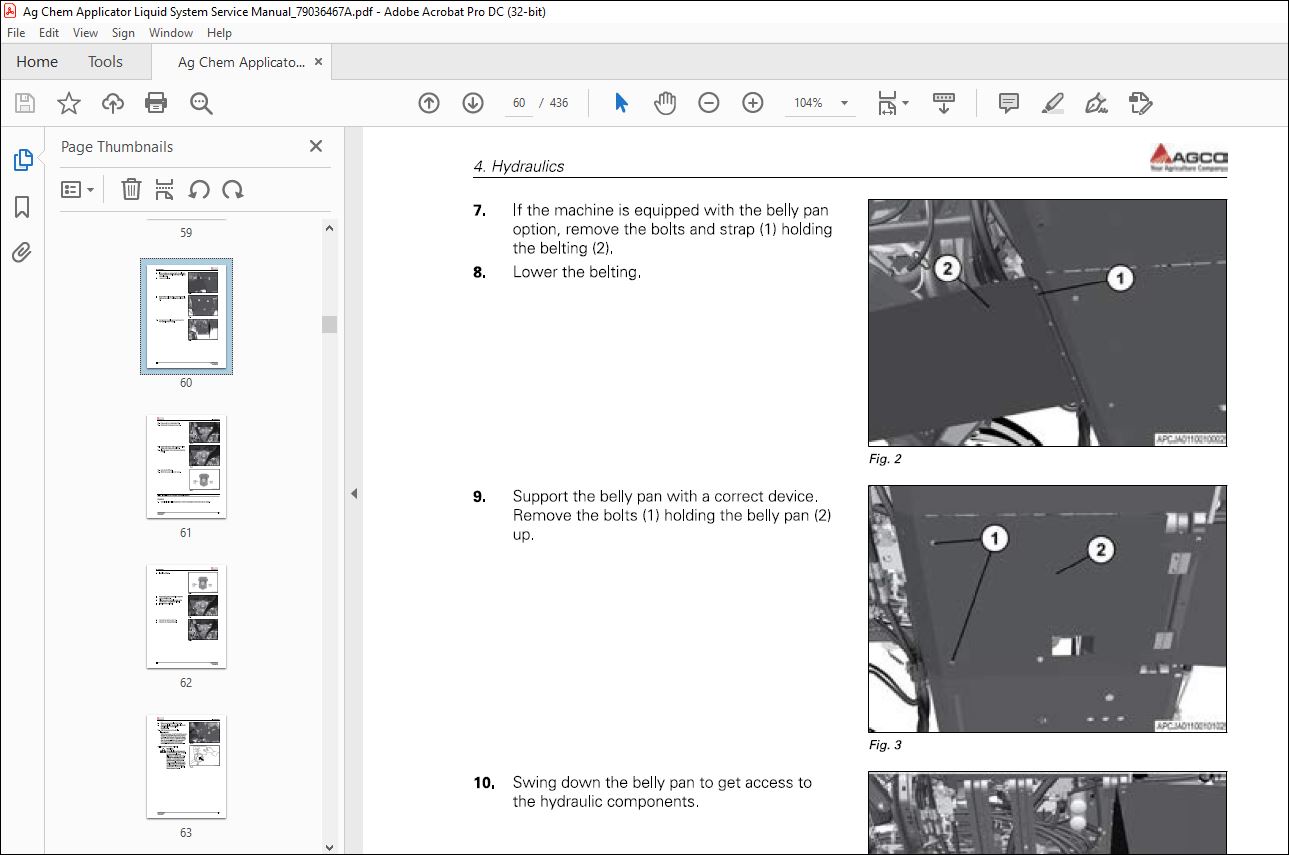Open thumbnail options dropdown menu
This screenshot has width=1289, height=855.
pos(77,189)
